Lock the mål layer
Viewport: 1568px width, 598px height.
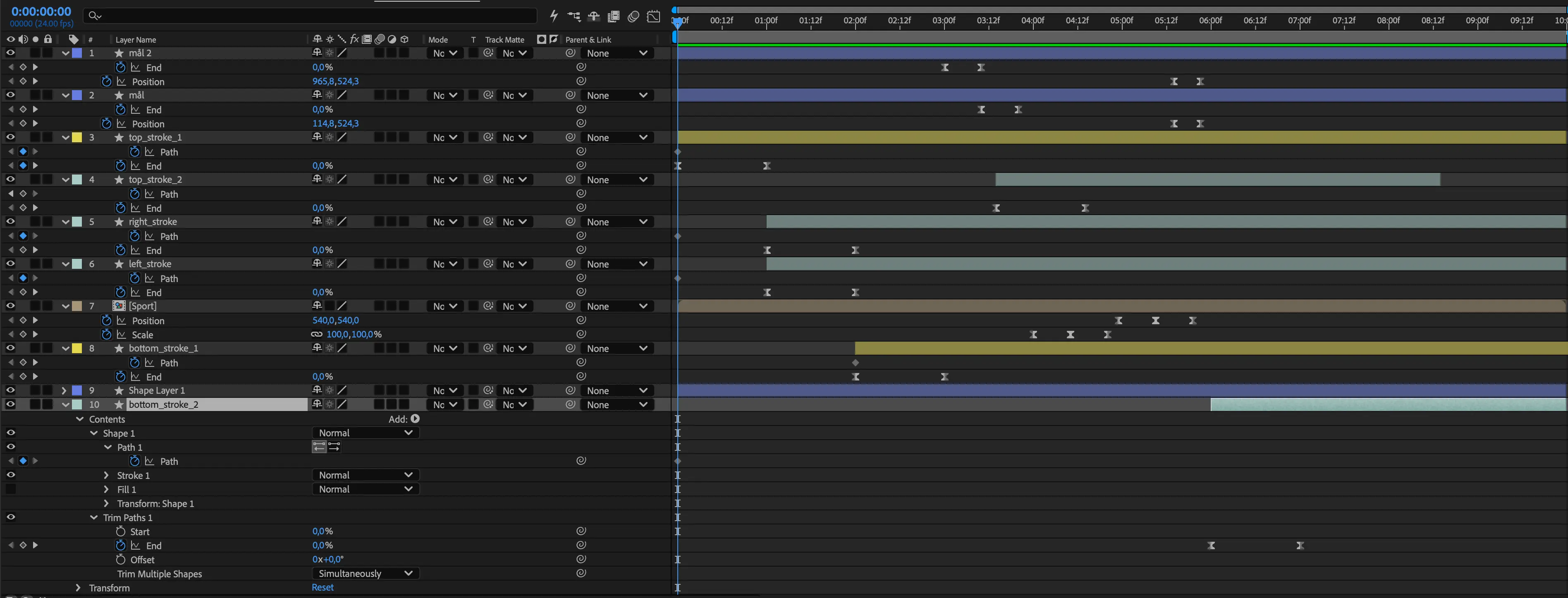coord(48,96)
